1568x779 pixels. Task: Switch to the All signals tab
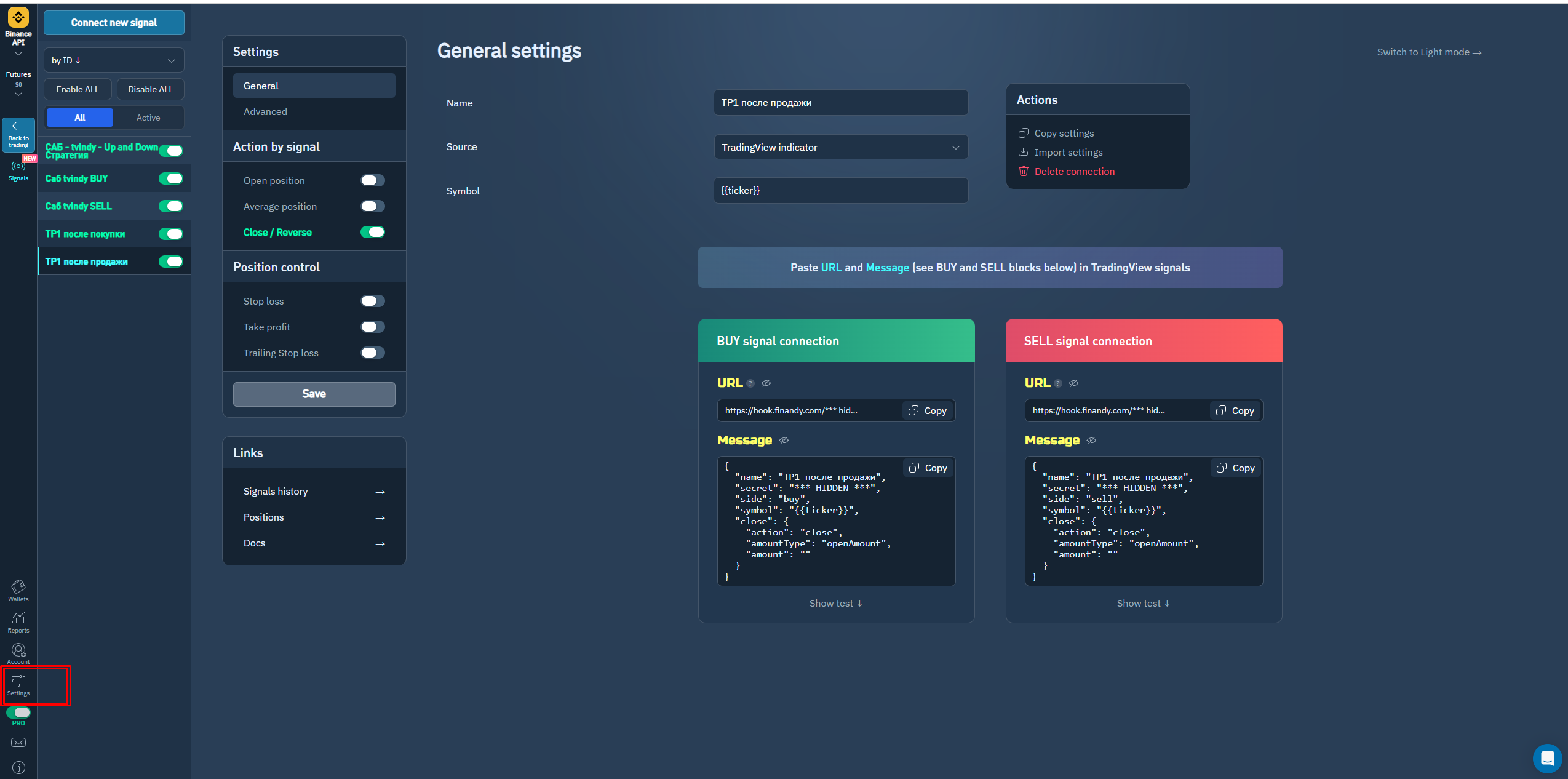(x=80, y=118)
